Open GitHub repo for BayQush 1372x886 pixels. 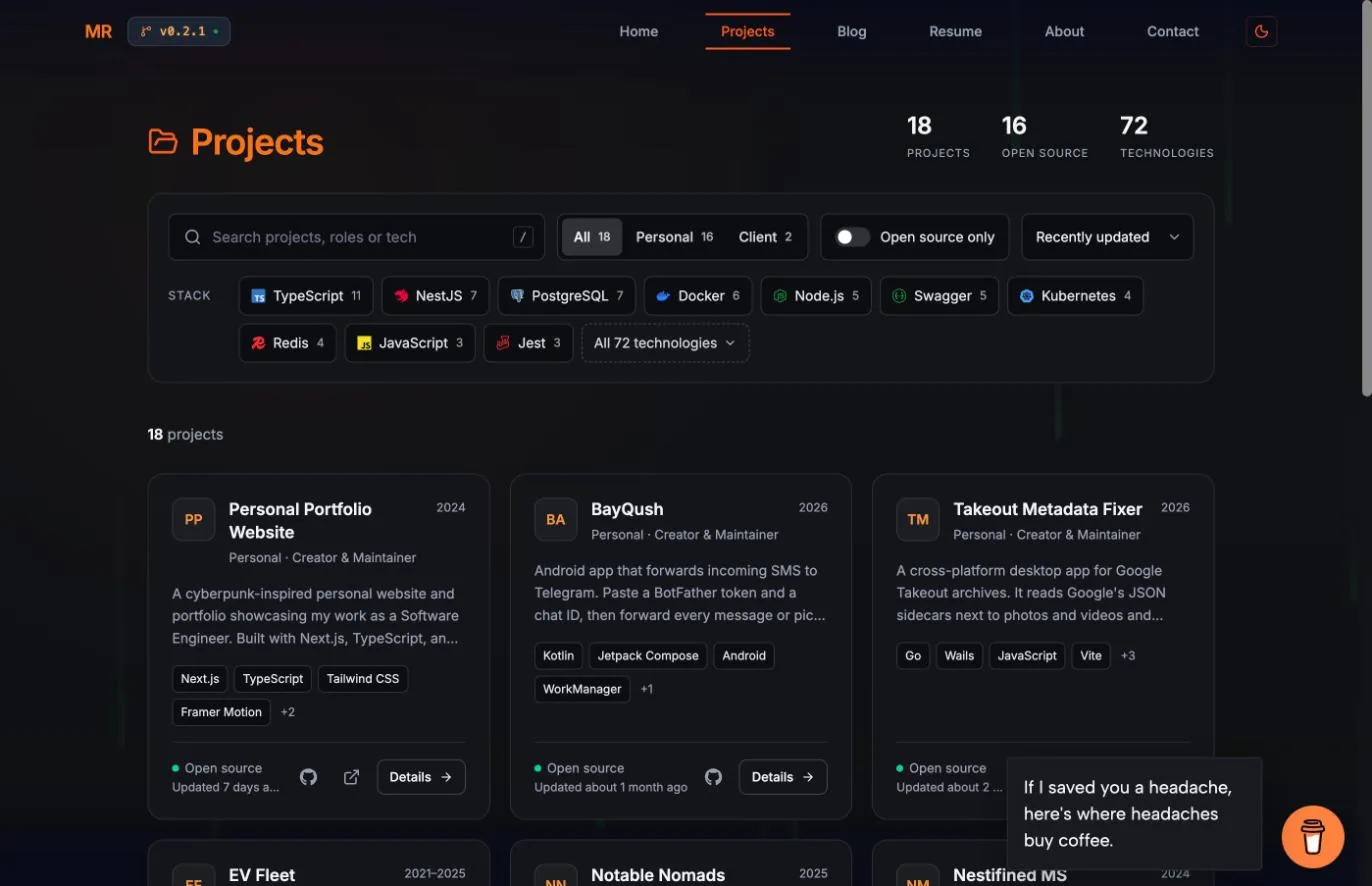(713, 777)
